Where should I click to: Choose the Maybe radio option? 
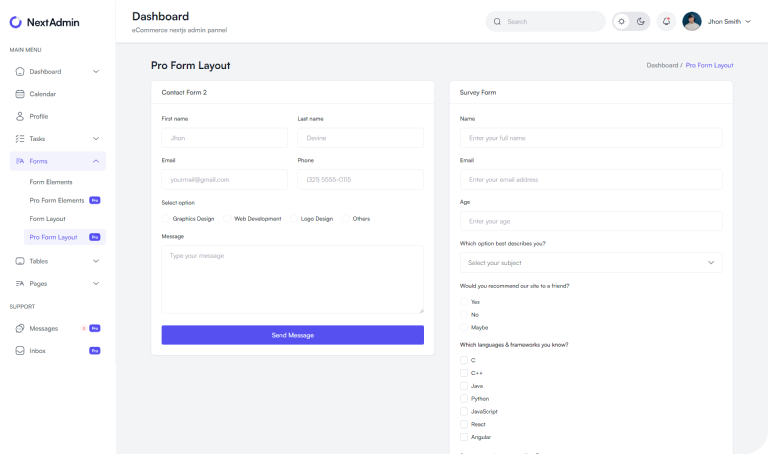tap(464, 327)
